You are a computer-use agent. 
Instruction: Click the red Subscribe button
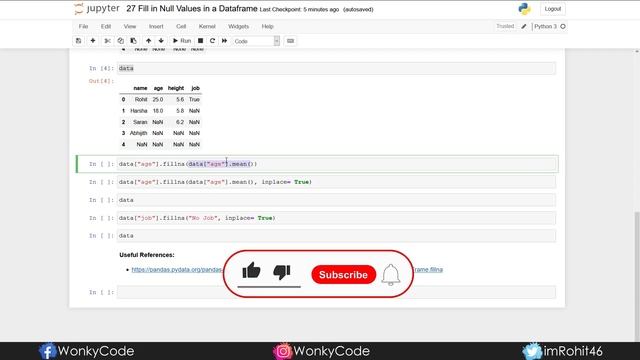343,275
